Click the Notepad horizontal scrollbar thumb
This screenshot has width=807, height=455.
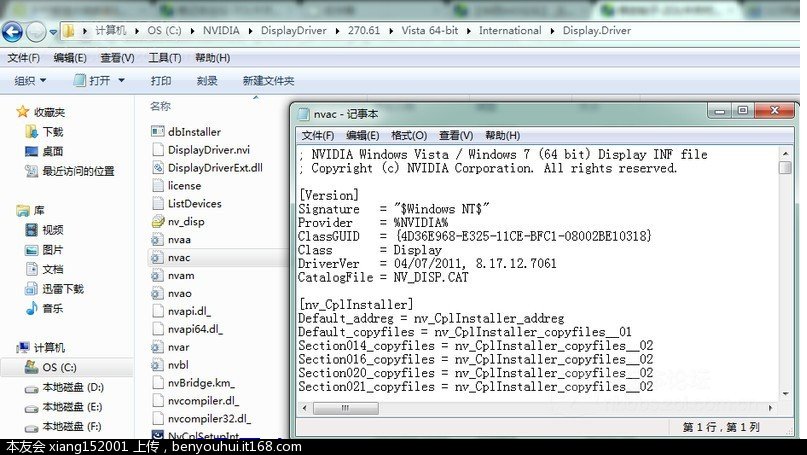[345, 408]
